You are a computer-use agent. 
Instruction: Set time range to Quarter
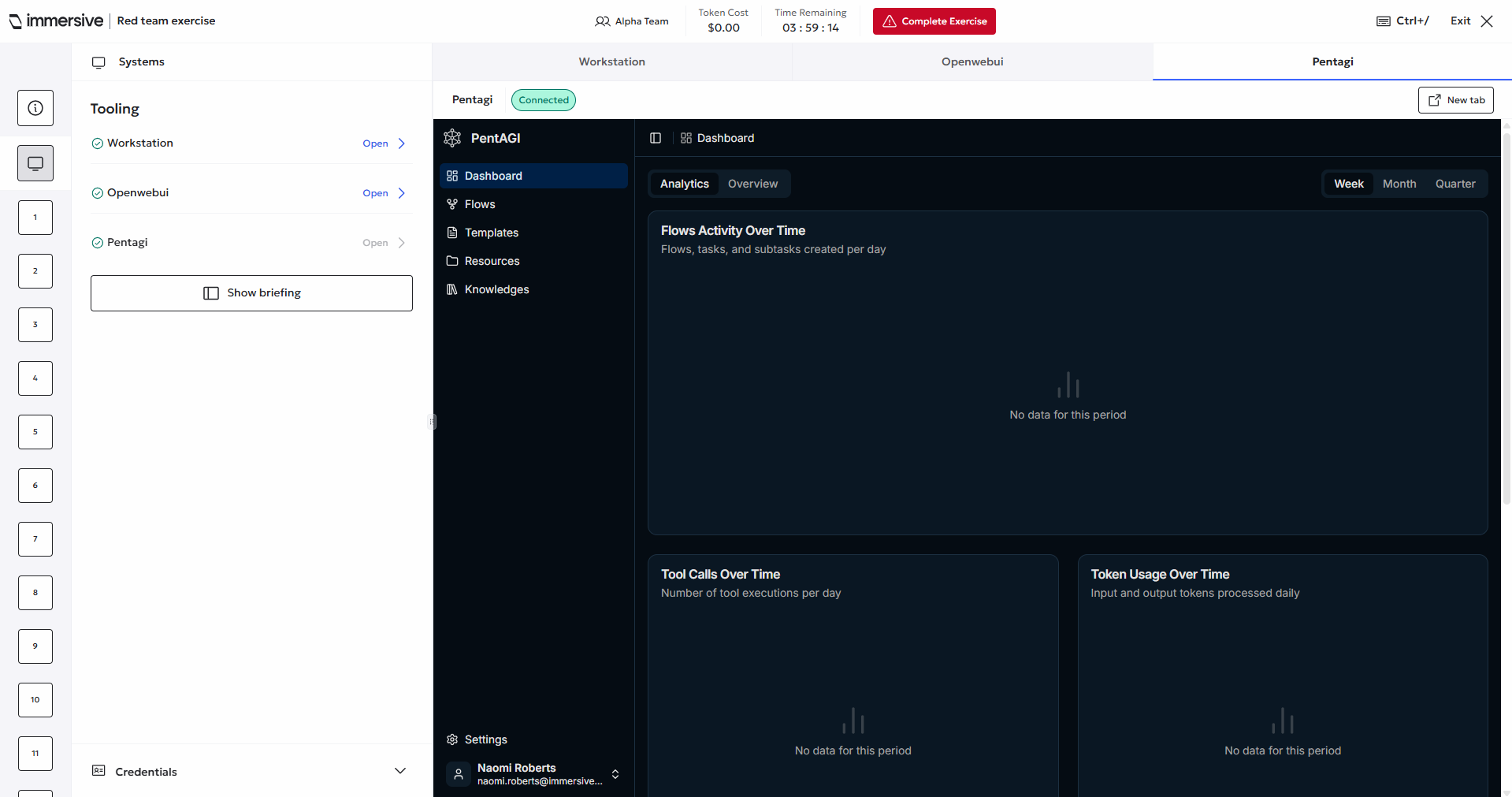click(1455, 184)
